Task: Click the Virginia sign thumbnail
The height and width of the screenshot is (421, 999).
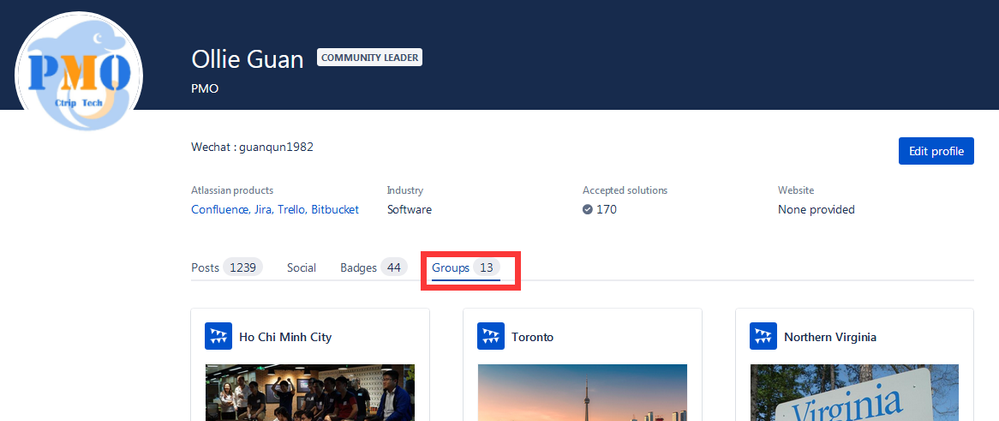Action: pyautogui.click(x=854, y=392)
